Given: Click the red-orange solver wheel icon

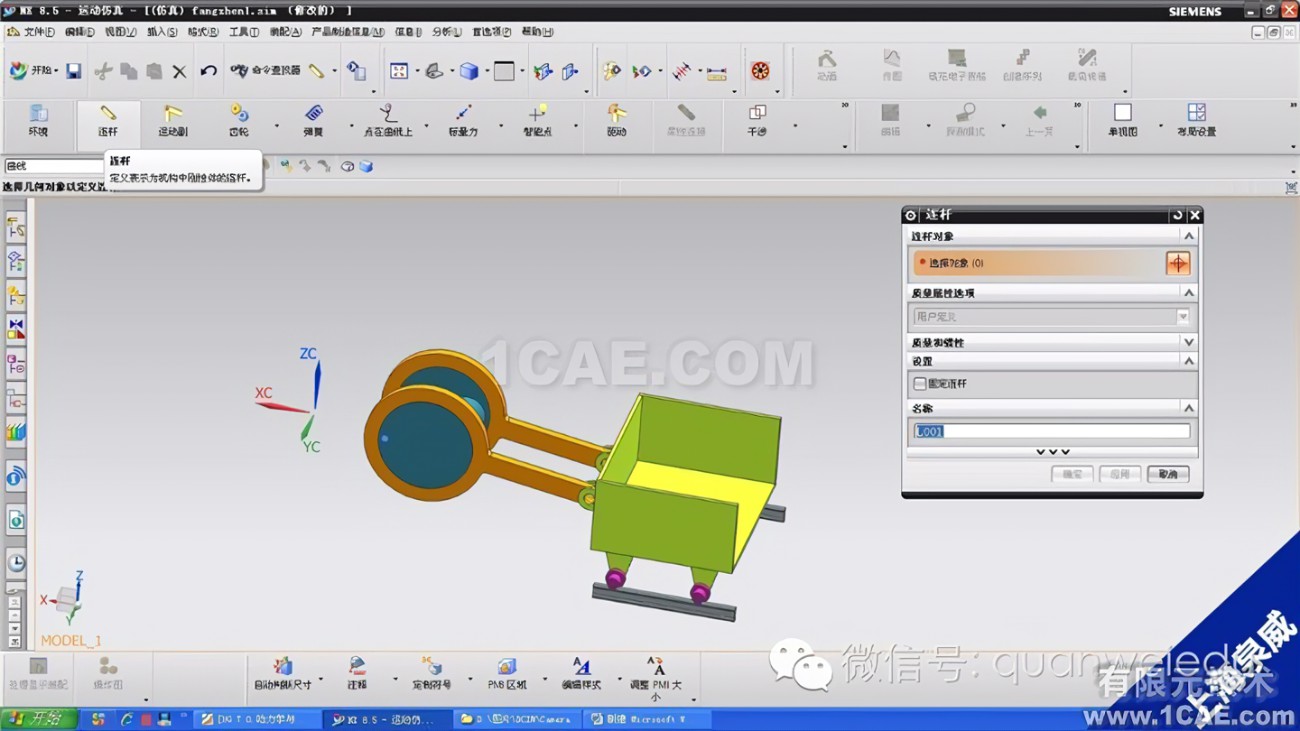Looking at the screenshot, I should pyautogui.click(x=760, y=71).
